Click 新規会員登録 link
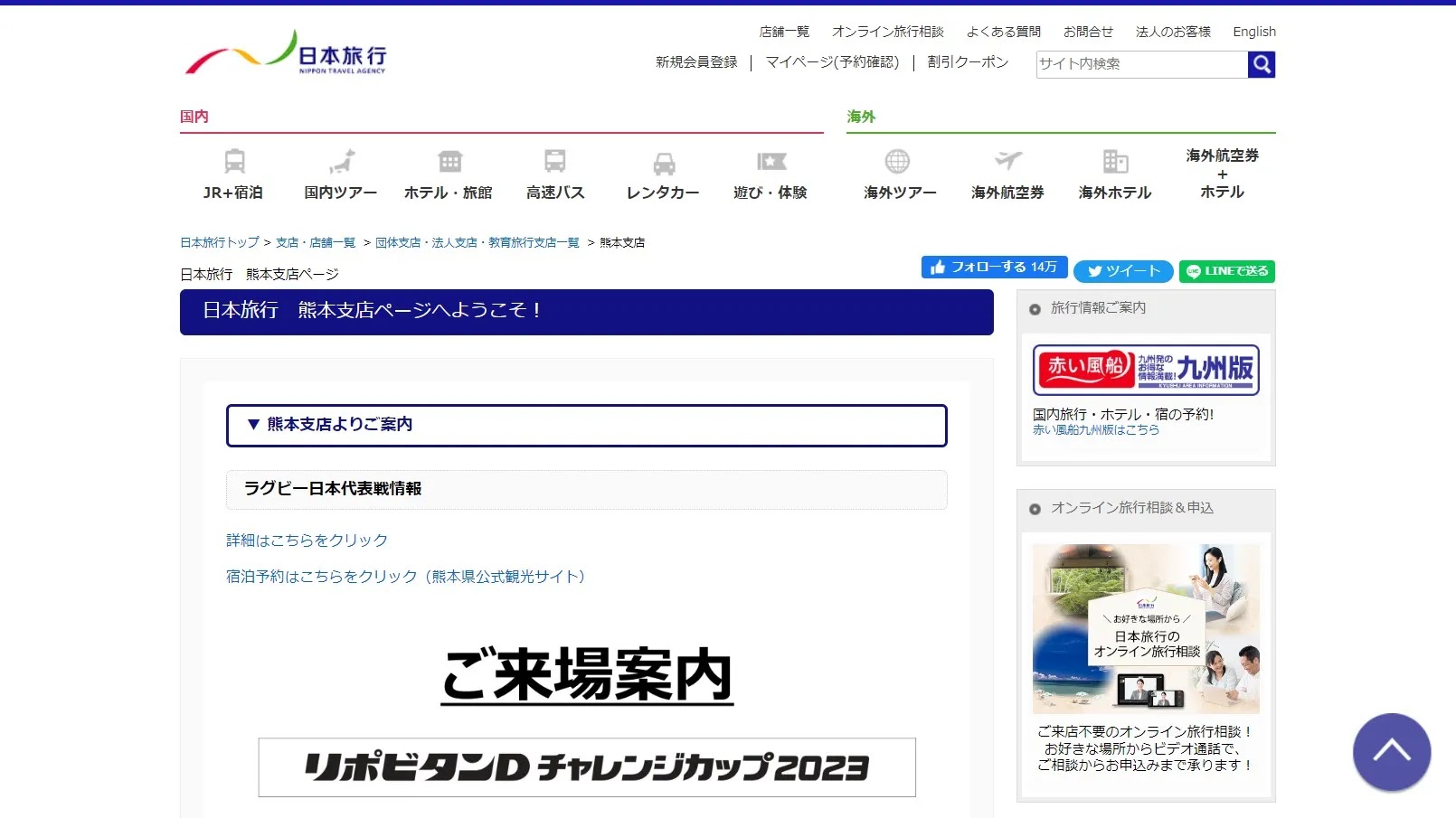Screen dimensions: 1456x818 pyautogui.click(x=696, y=62)
